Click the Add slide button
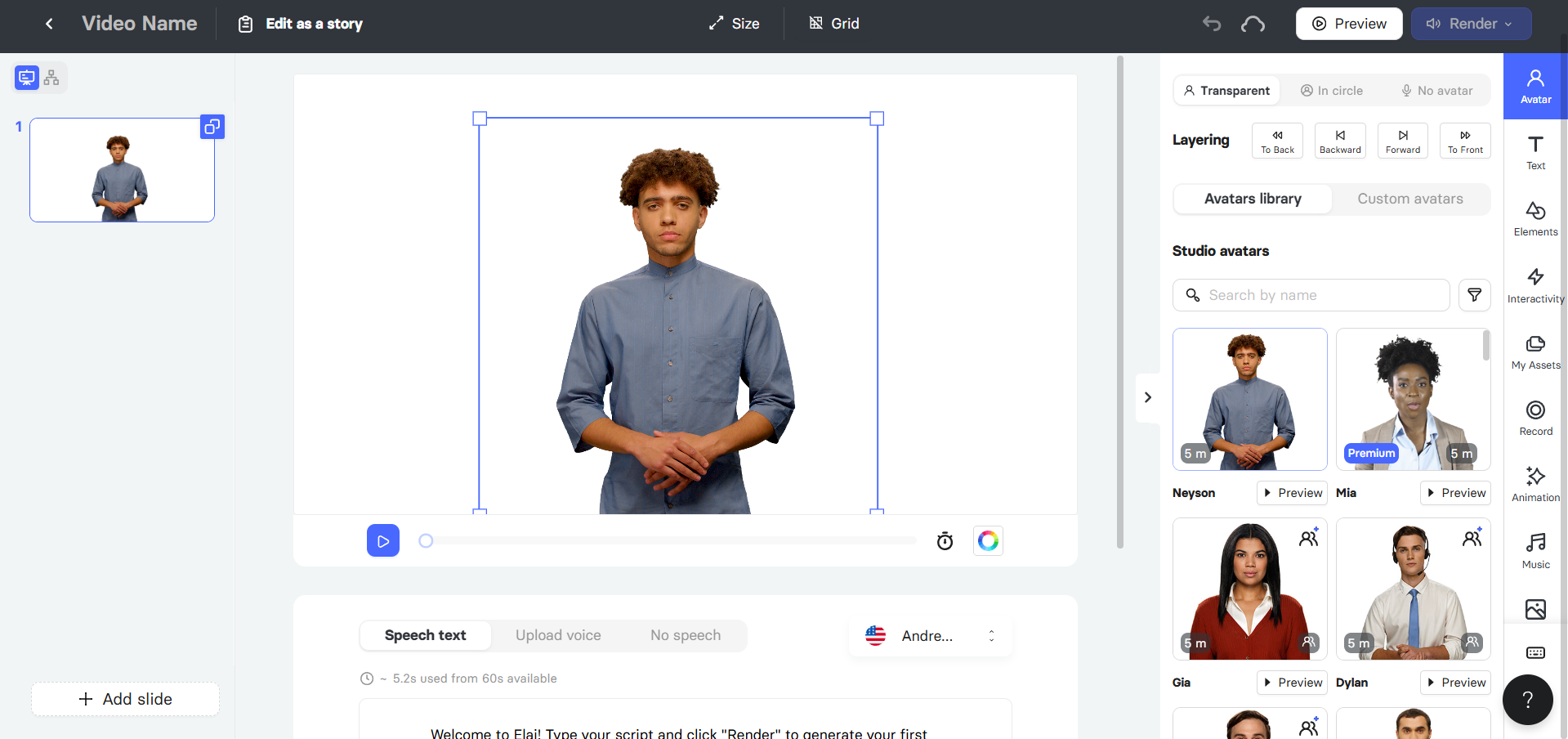The image size is (1568, 739). coord(124,699)
